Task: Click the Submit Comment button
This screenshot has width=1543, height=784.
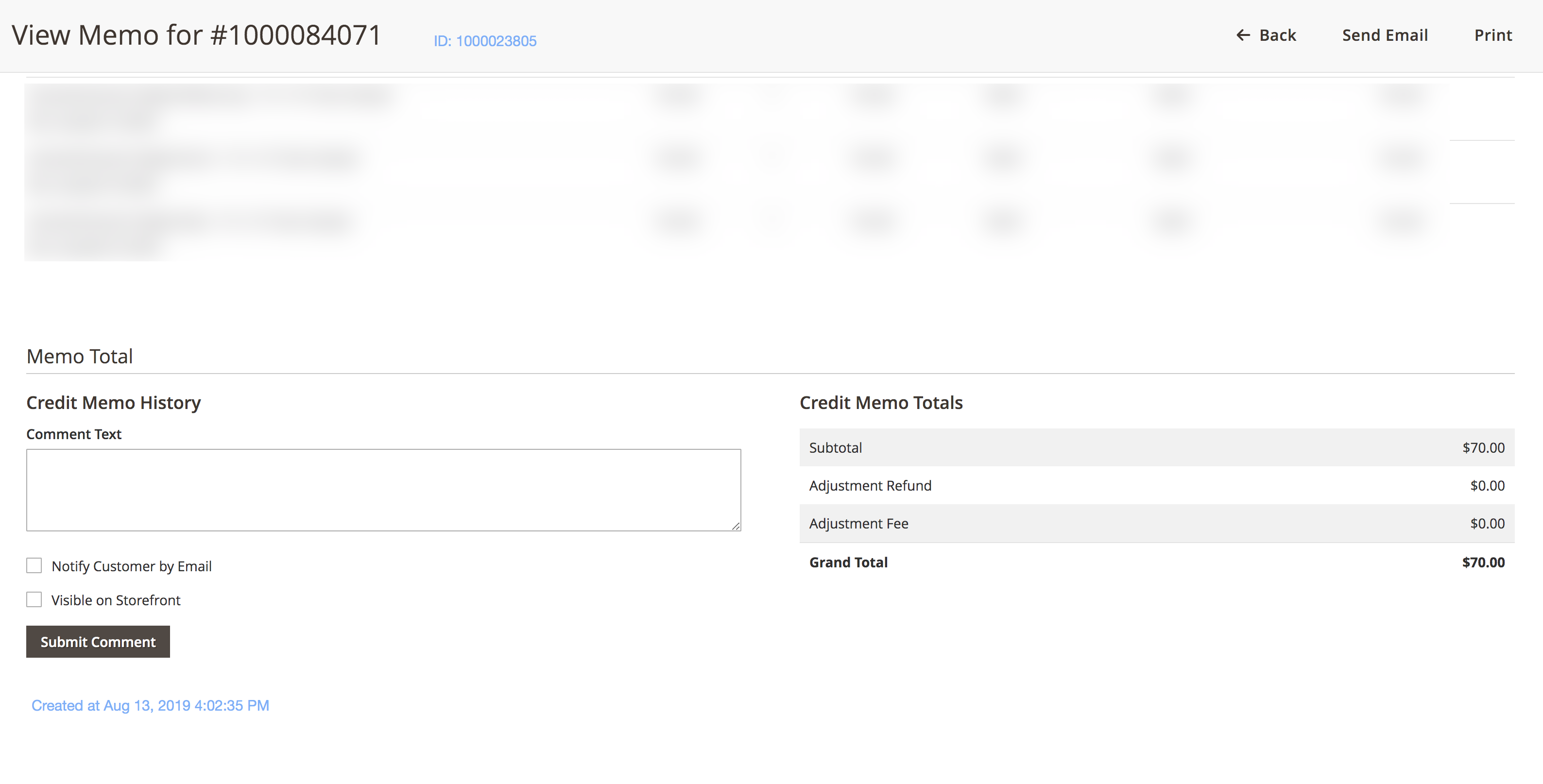Action: click(98, 642)
